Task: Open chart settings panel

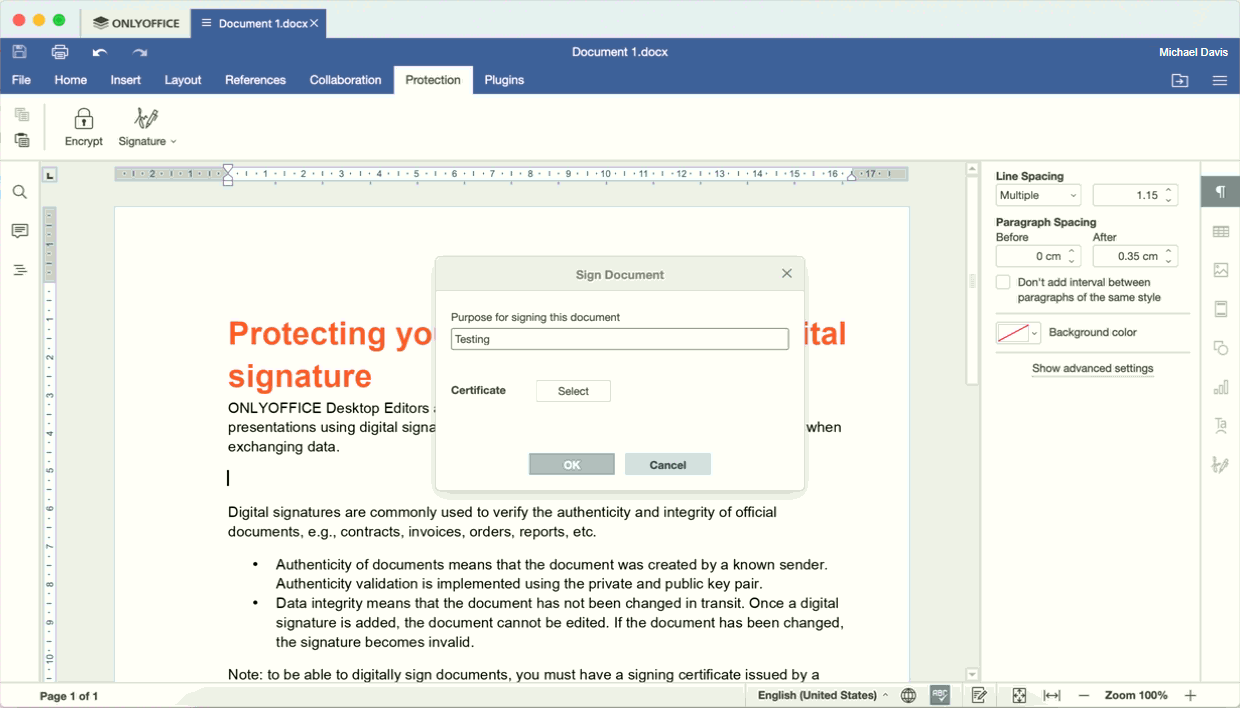Action: [x=1220, y=387]
